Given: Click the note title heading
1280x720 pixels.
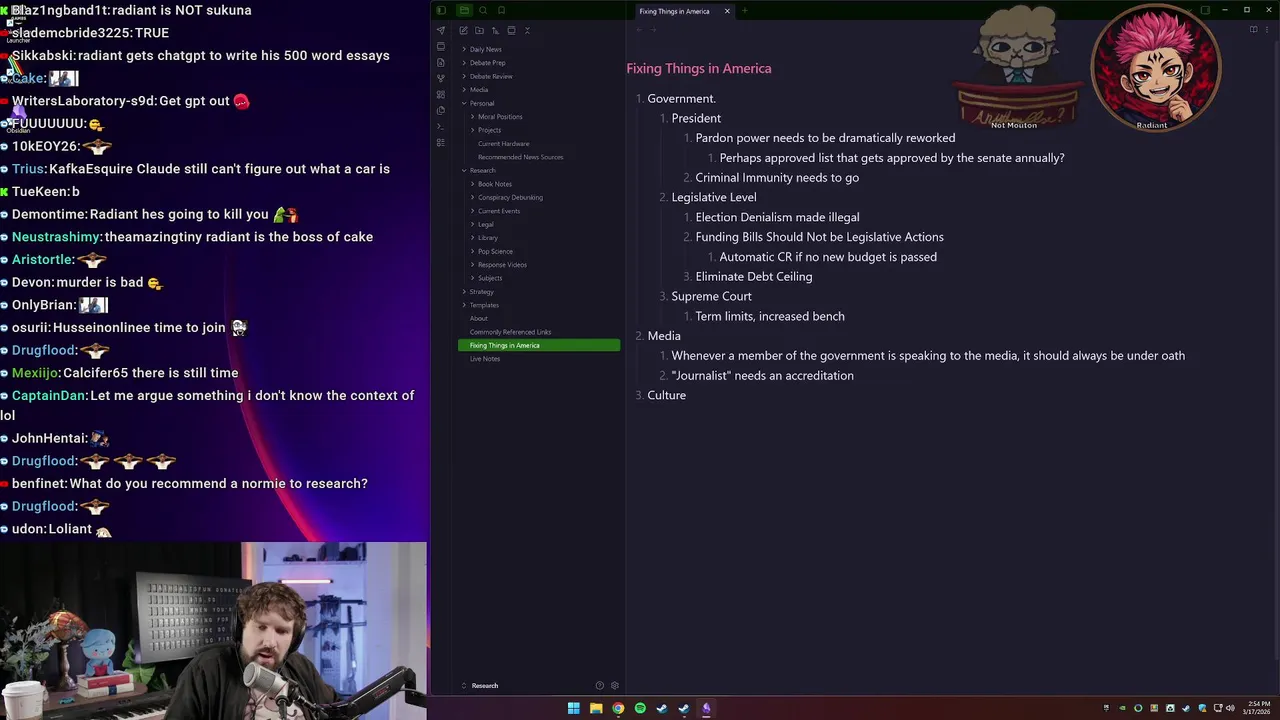Looking at the screenshot, I should click(699, 68).
